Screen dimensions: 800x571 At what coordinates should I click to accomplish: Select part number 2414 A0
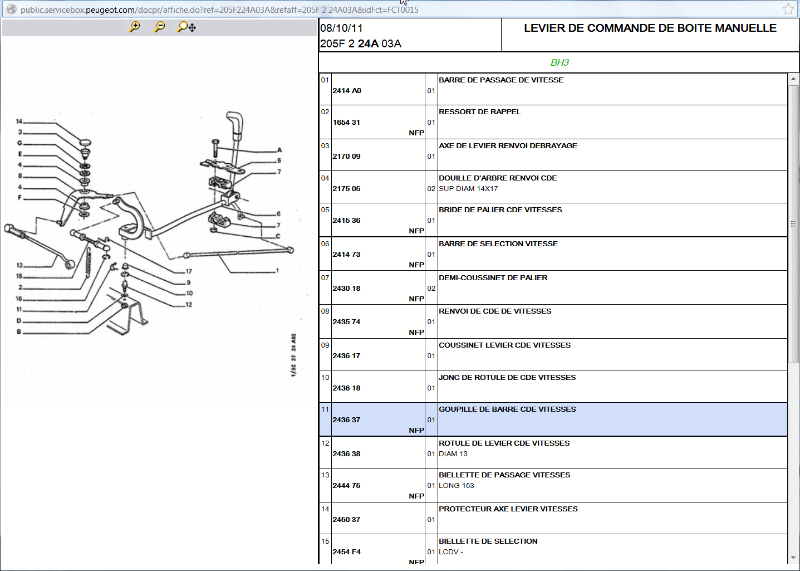[x=347, y=90]
